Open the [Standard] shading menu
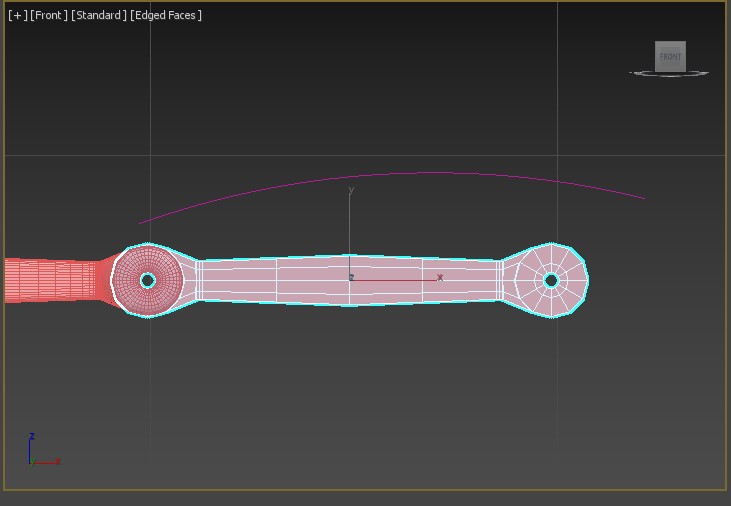Viewport: 731px width, 506px height. 99,15
